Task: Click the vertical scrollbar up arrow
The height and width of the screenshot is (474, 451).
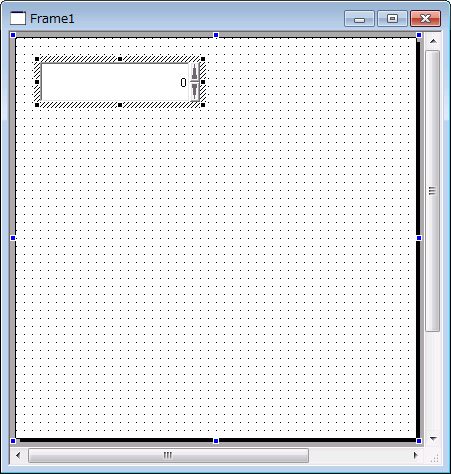Action: click(433, 41)
